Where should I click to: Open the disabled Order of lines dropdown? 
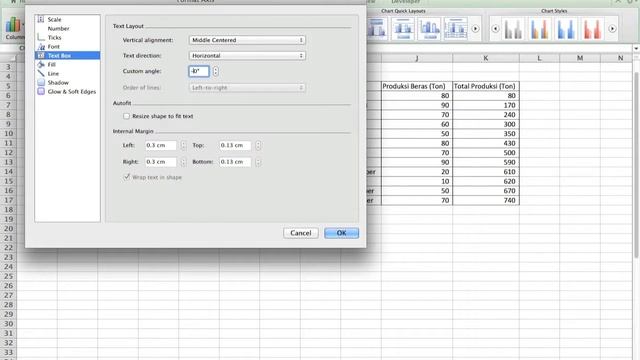coord(247,87)
